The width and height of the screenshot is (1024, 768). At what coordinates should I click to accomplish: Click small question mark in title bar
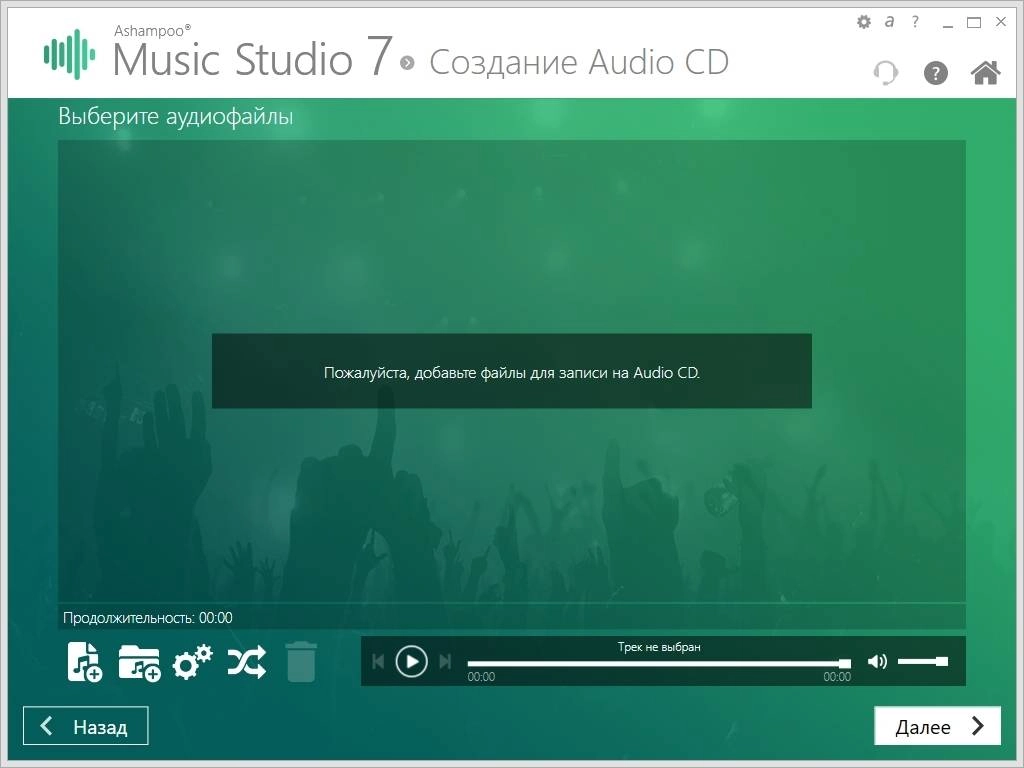pyautogui.click(x=915, y=22)
